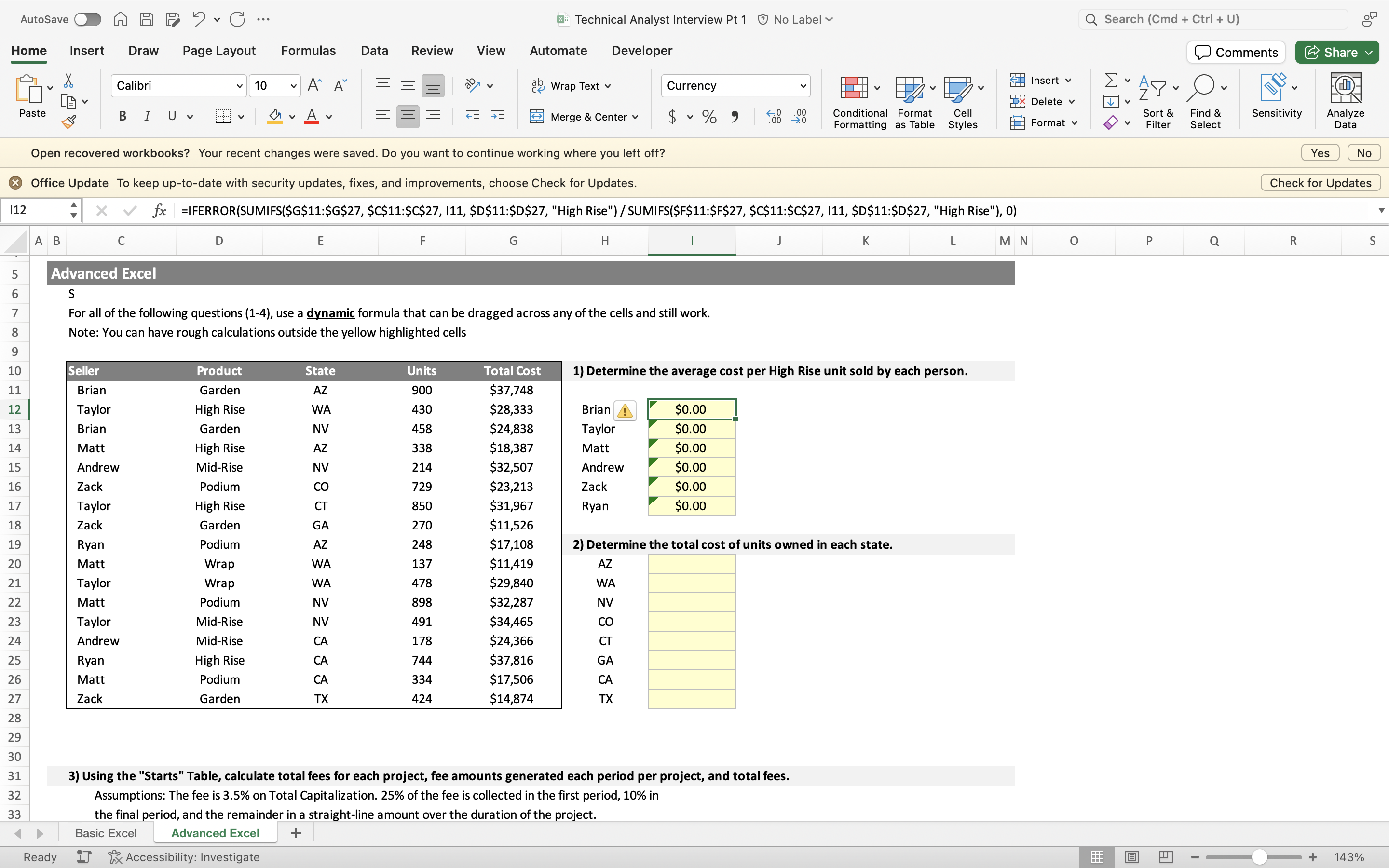Viewport: 1389px width, 868px height.
Task: Toggle Italic formatting
Action: [147, 117]
